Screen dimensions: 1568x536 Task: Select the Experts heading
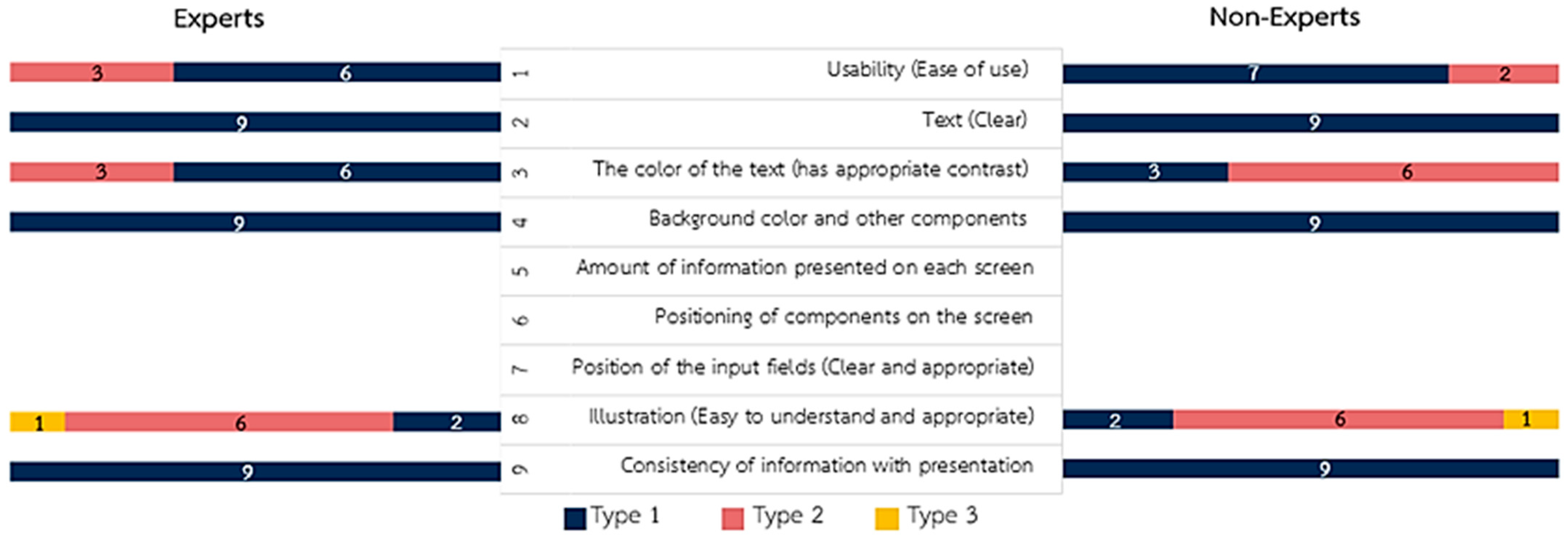(218, 19)
